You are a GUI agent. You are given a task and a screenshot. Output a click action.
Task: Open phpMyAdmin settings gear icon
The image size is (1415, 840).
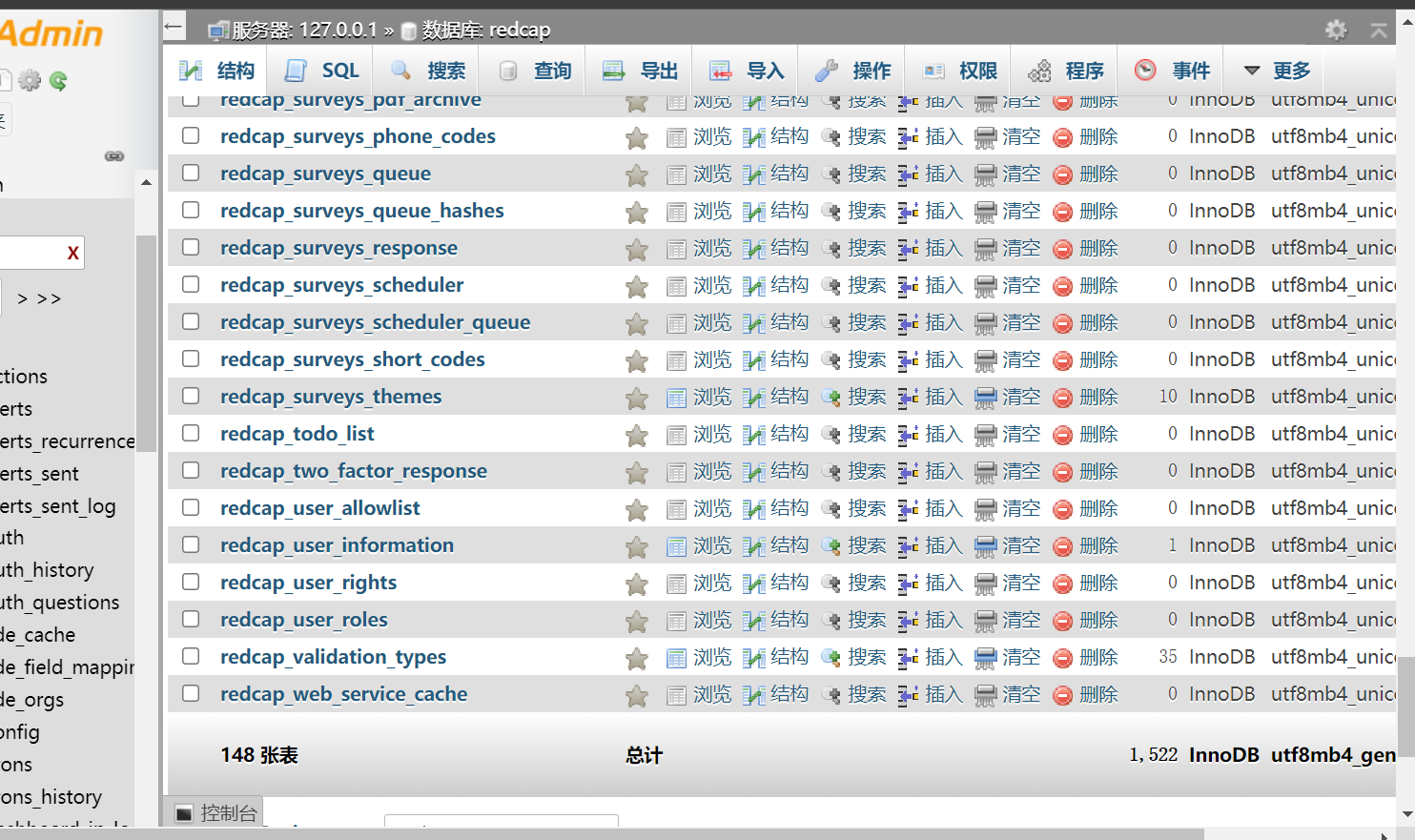coord(1336,30)
